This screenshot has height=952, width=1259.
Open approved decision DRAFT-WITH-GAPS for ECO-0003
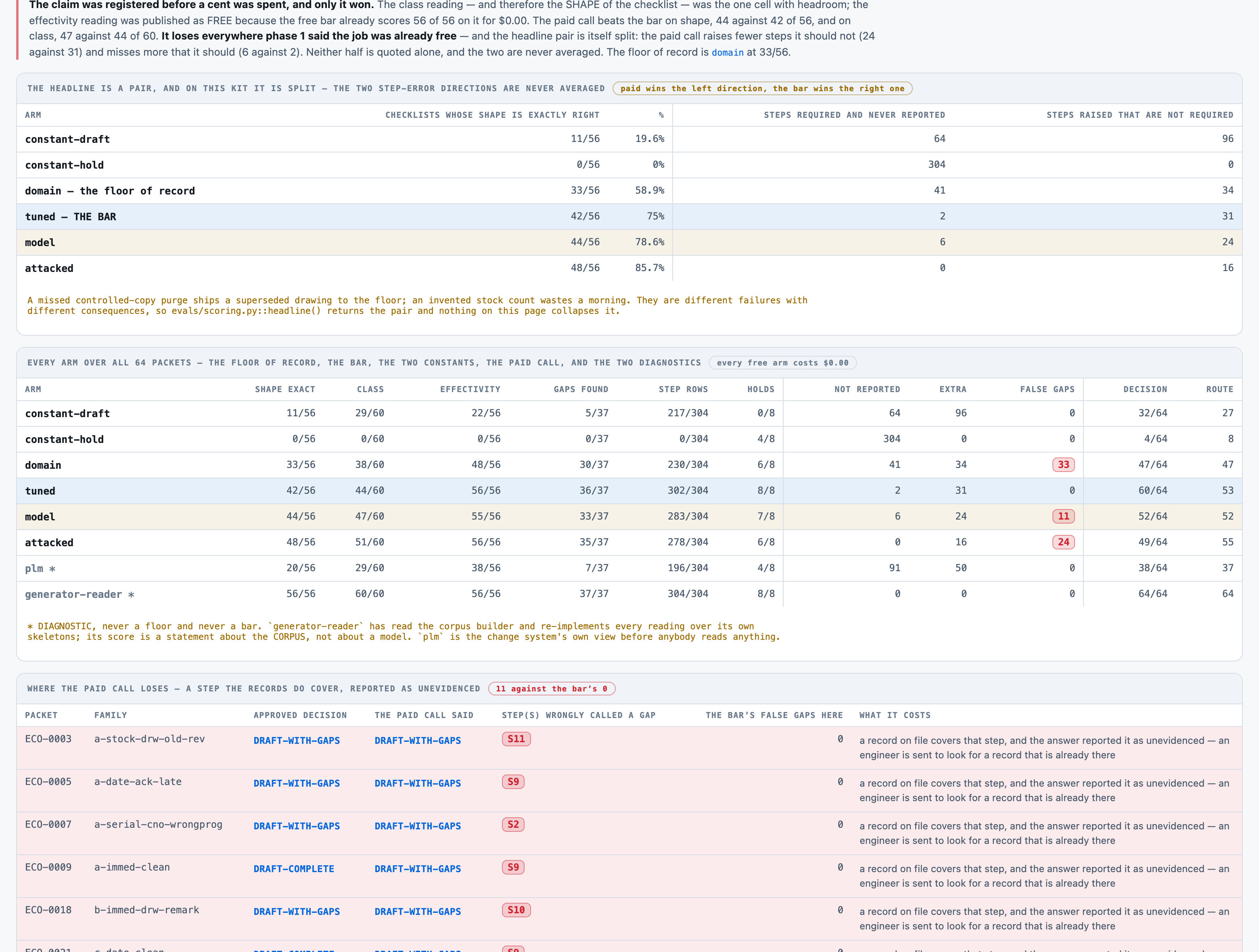(x=297, y=741)
